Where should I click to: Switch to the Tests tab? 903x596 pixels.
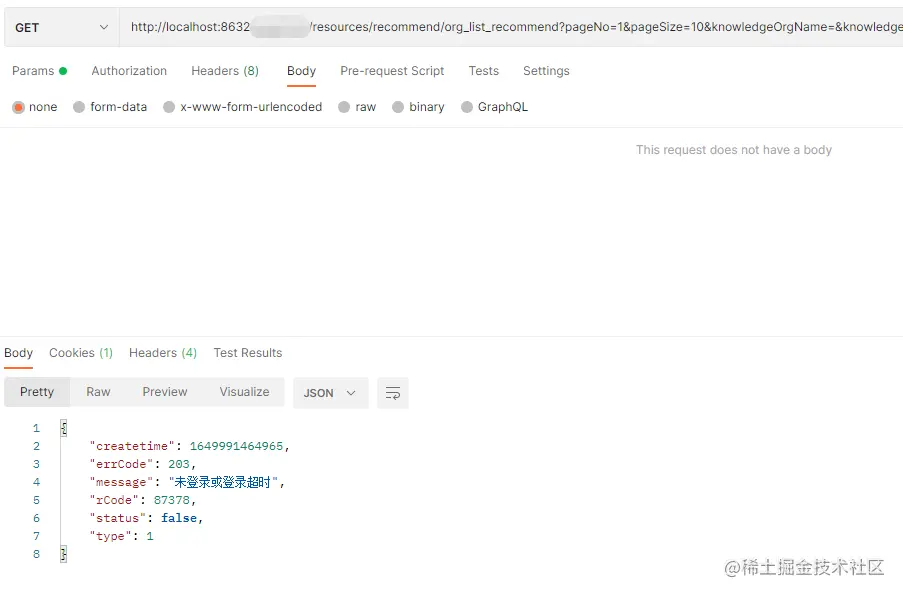point(484,71)
